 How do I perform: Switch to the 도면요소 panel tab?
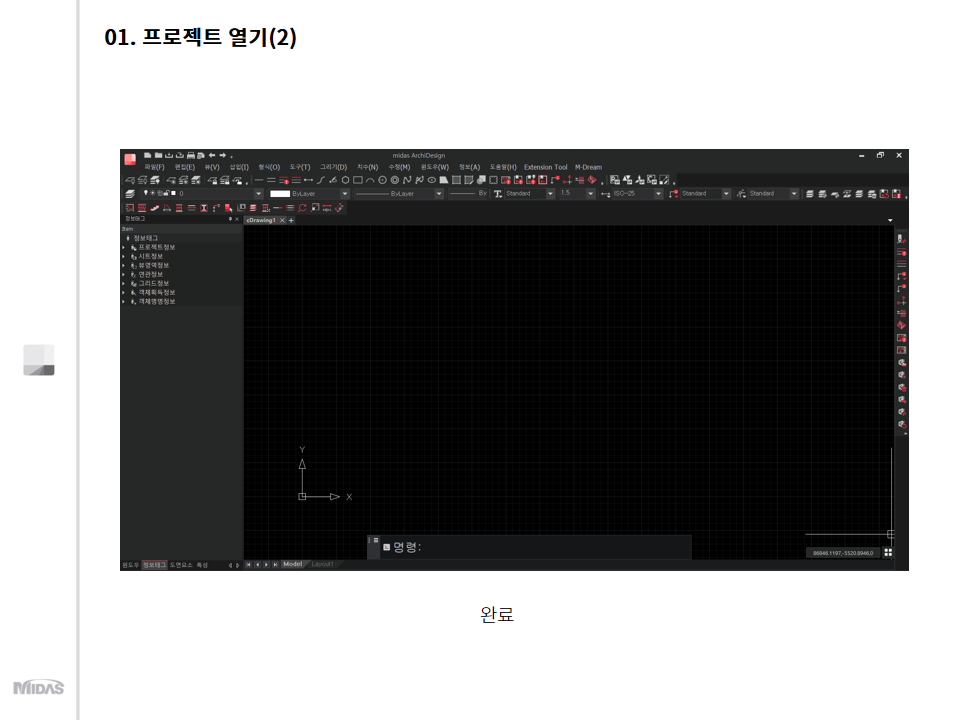click(181, 565)
